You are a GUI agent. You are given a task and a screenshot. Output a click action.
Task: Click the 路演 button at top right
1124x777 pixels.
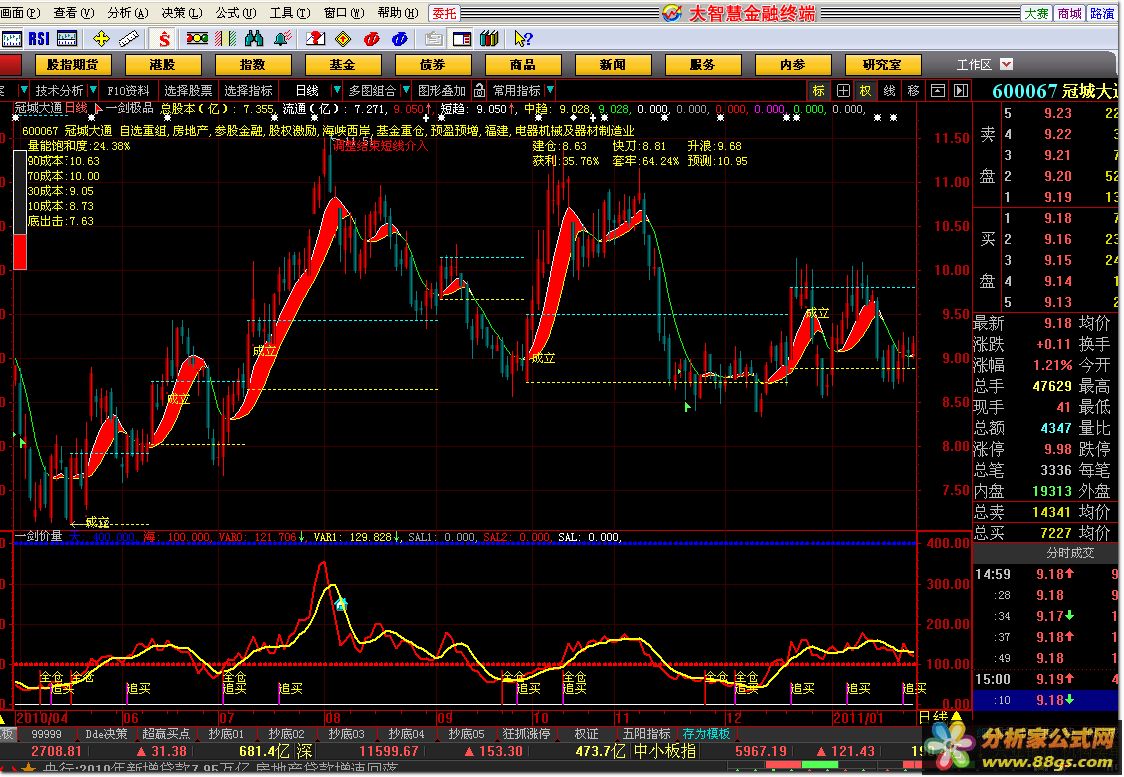tap(1102, 13)
